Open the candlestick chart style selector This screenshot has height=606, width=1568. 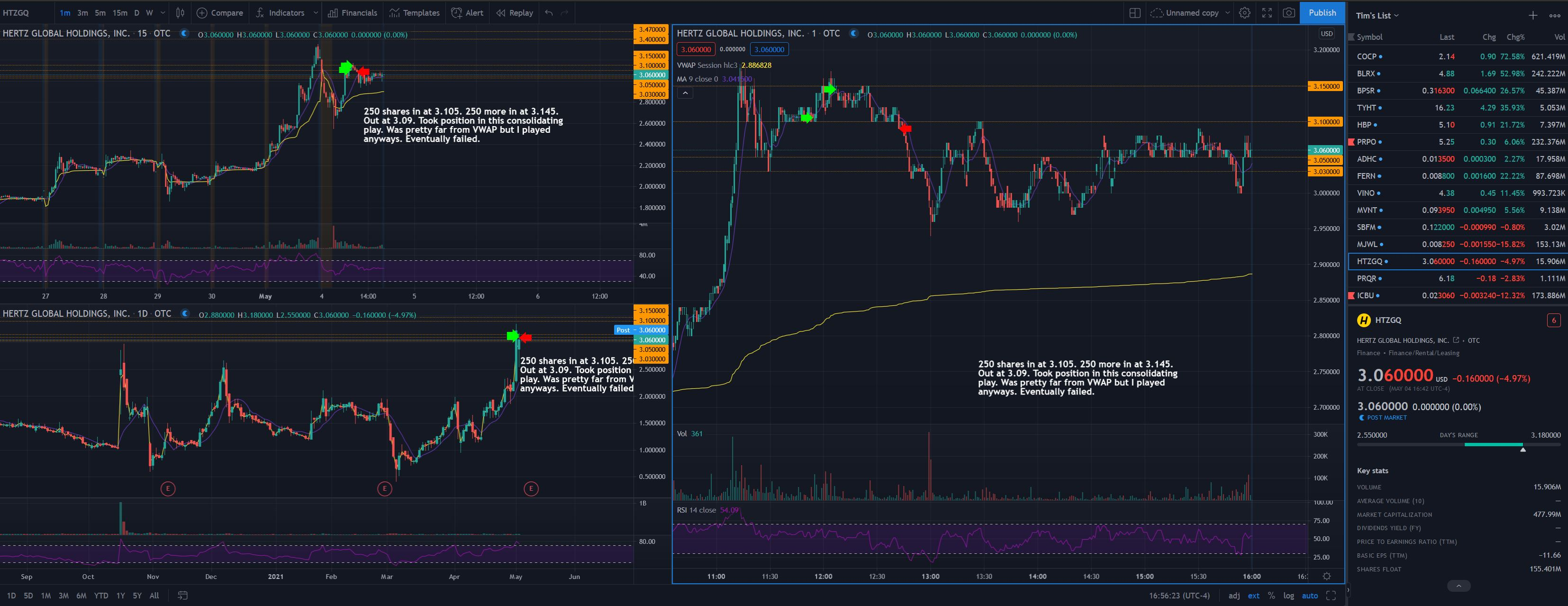coord(180,13)
